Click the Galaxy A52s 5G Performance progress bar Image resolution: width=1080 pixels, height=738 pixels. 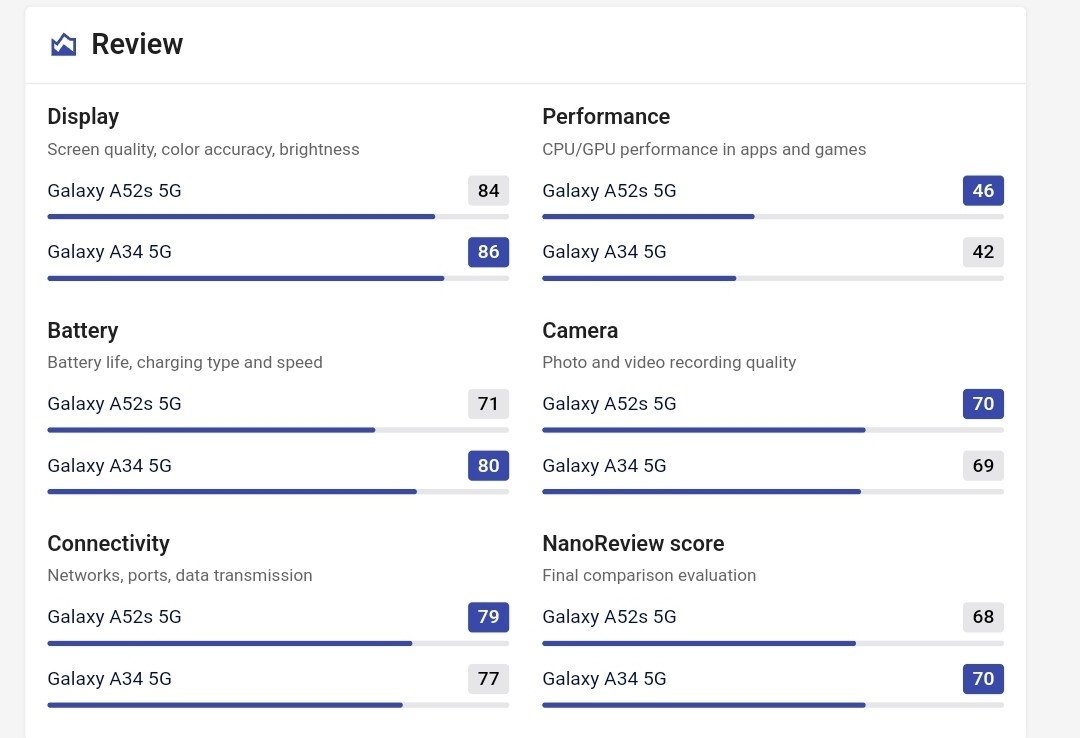(773, 216)
